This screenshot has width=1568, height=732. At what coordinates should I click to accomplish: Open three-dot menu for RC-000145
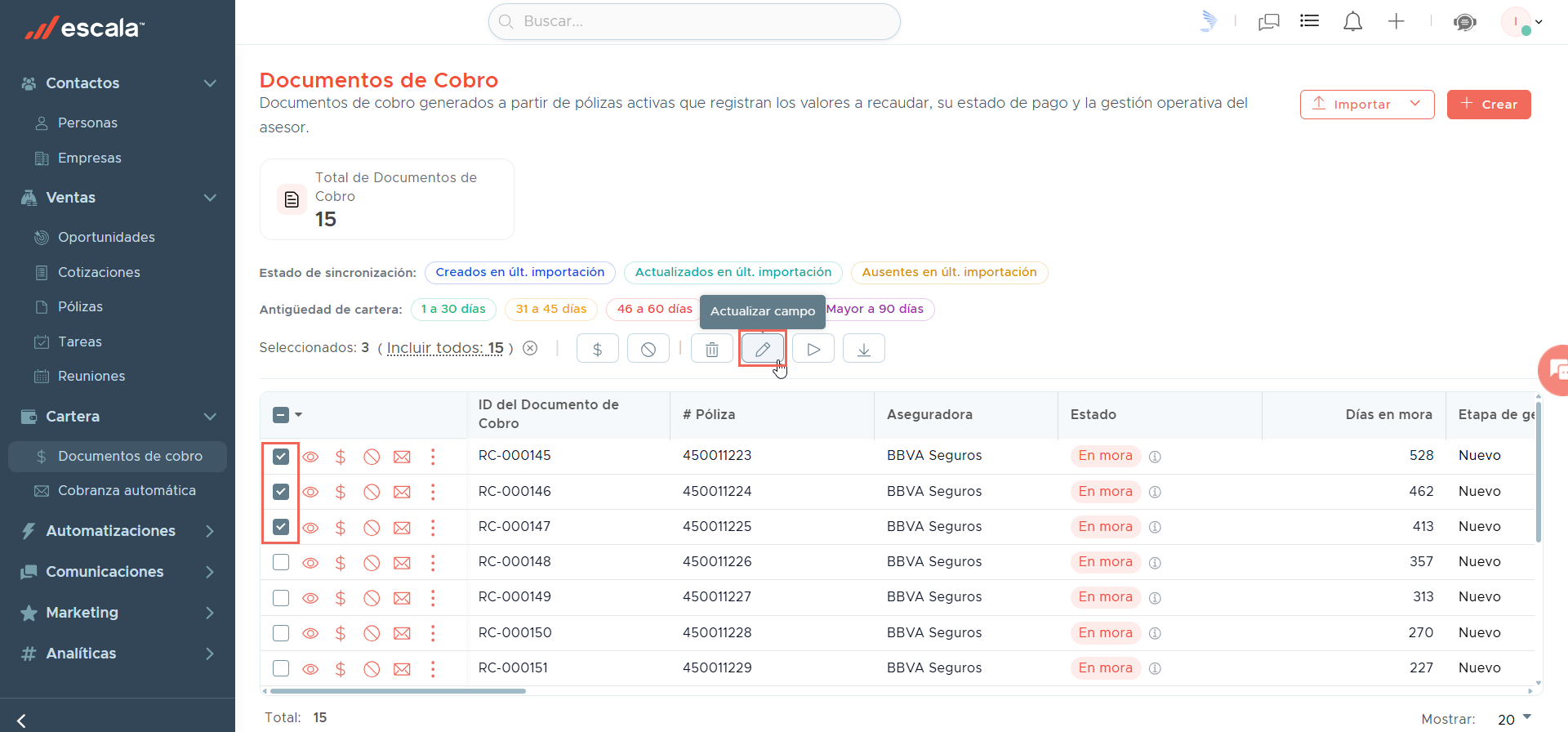[433, 457]
